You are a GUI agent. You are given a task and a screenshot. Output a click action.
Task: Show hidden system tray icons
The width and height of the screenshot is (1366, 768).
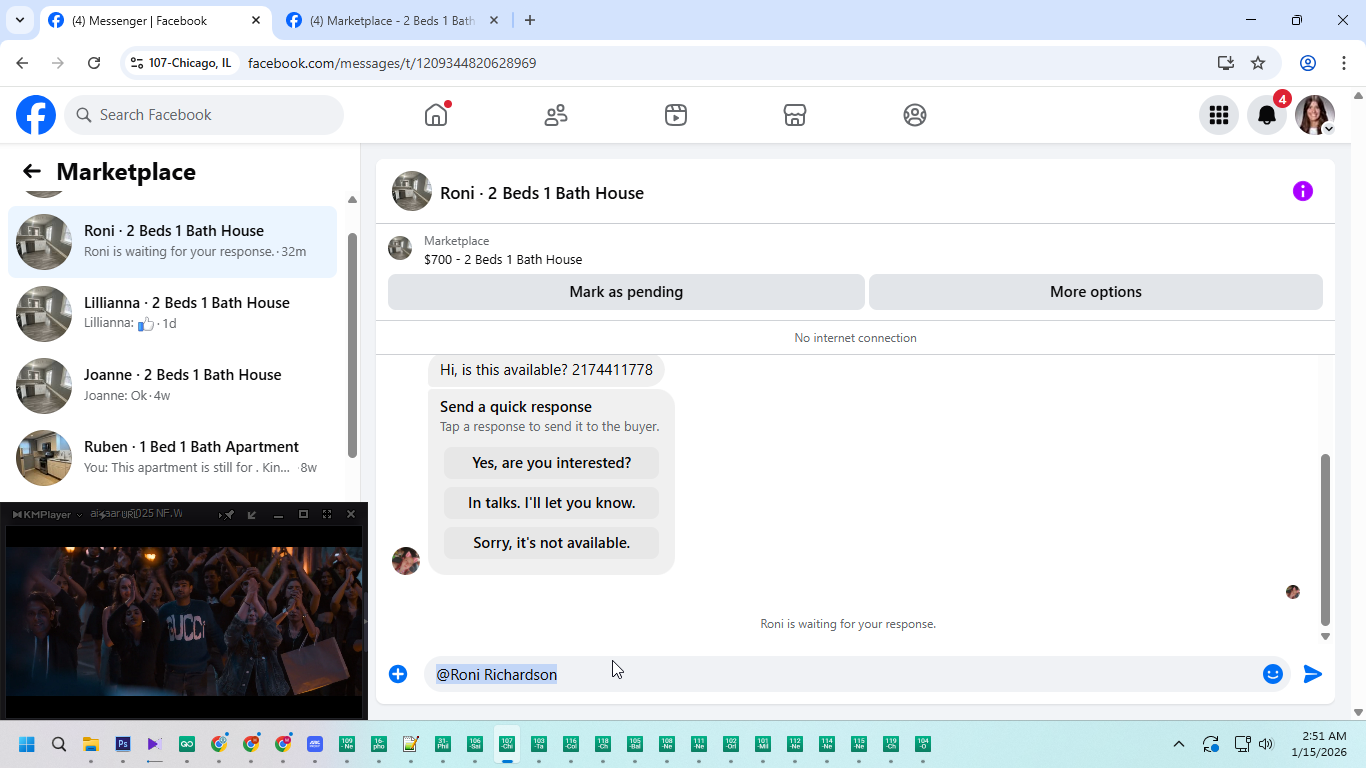pos(1179,744)
